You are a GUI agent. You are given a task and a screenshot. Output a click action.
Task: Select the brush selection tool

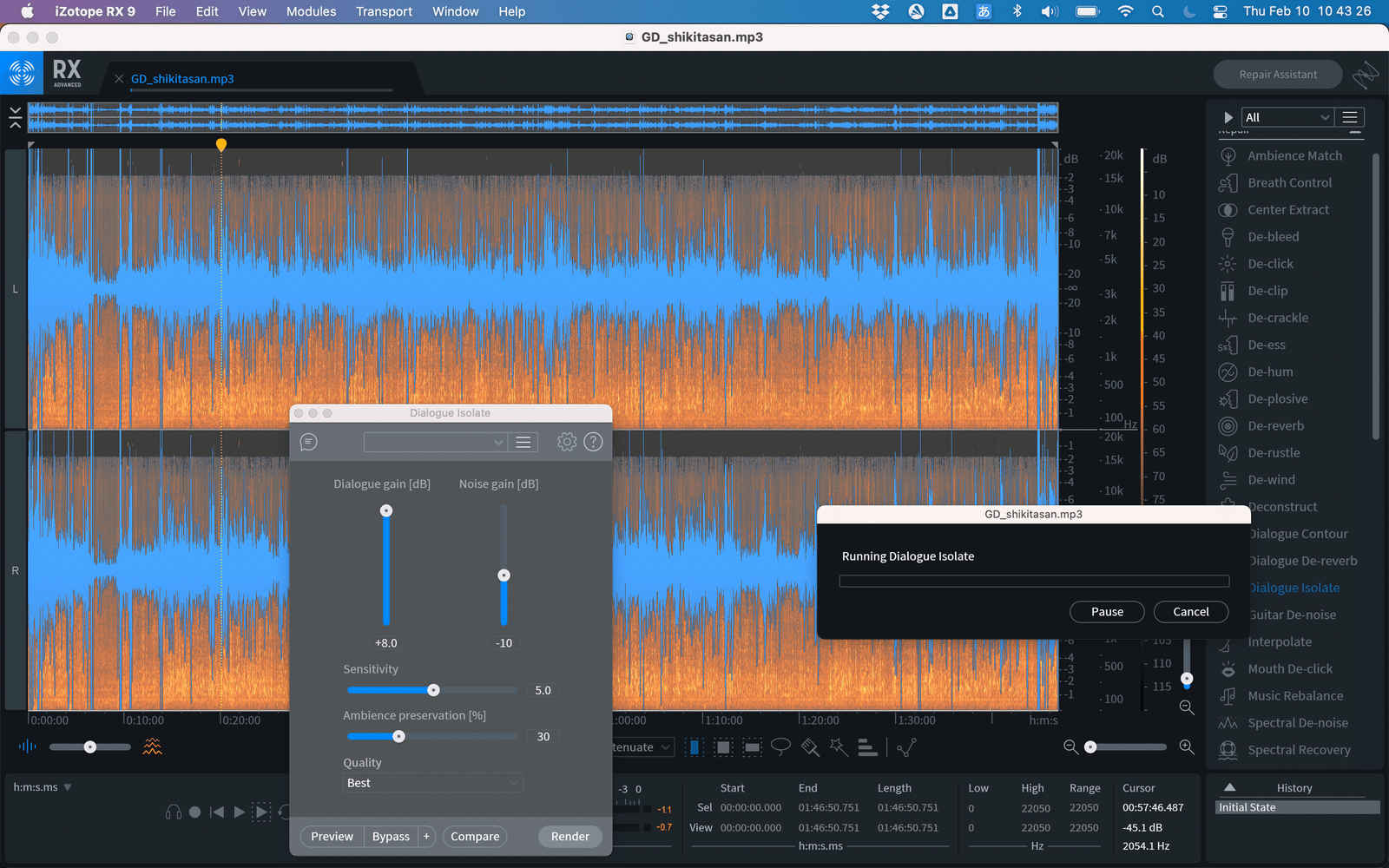tap(810, 747)
